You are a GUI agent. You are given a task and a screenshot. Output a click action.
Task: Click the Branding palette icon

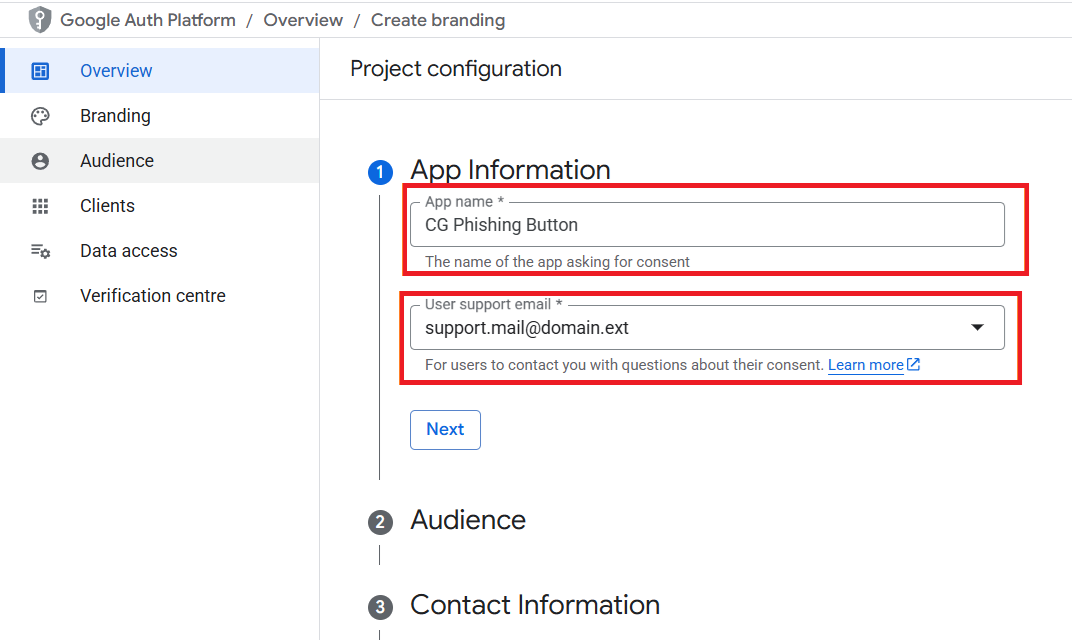click(x=40, y=116)
